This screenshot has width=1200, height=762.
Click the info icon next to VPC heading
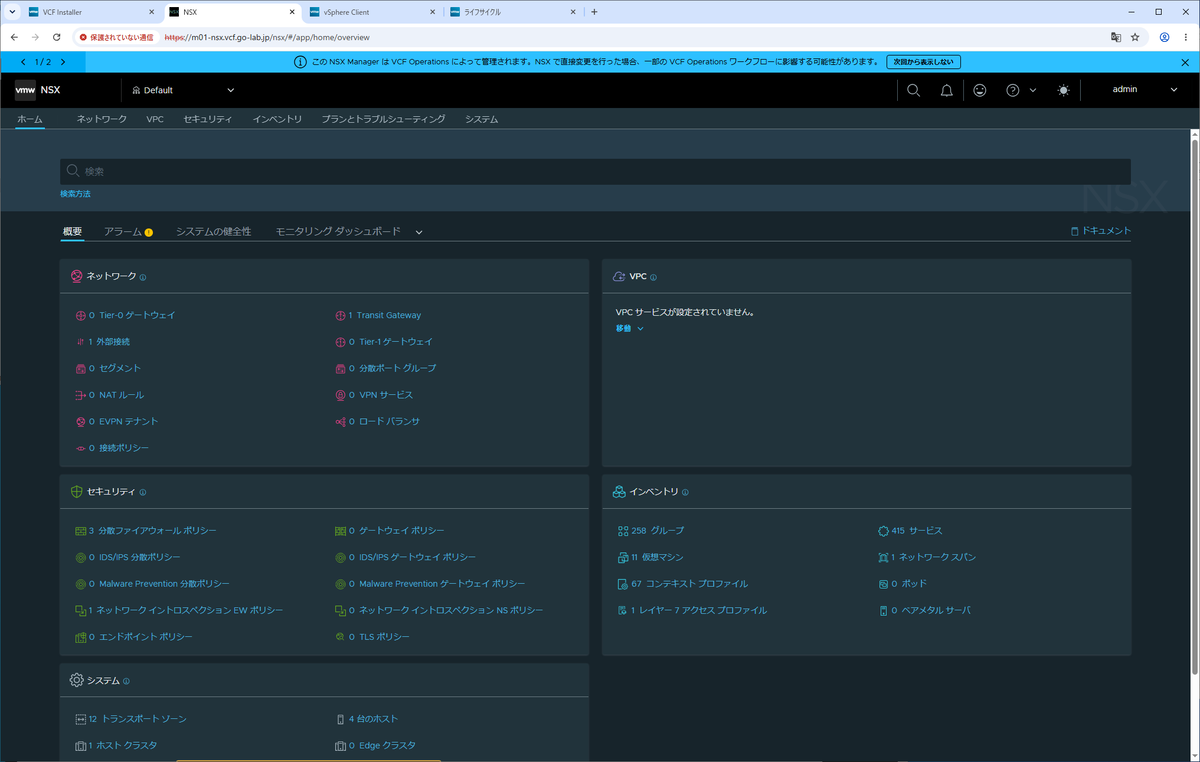[653, 277]
